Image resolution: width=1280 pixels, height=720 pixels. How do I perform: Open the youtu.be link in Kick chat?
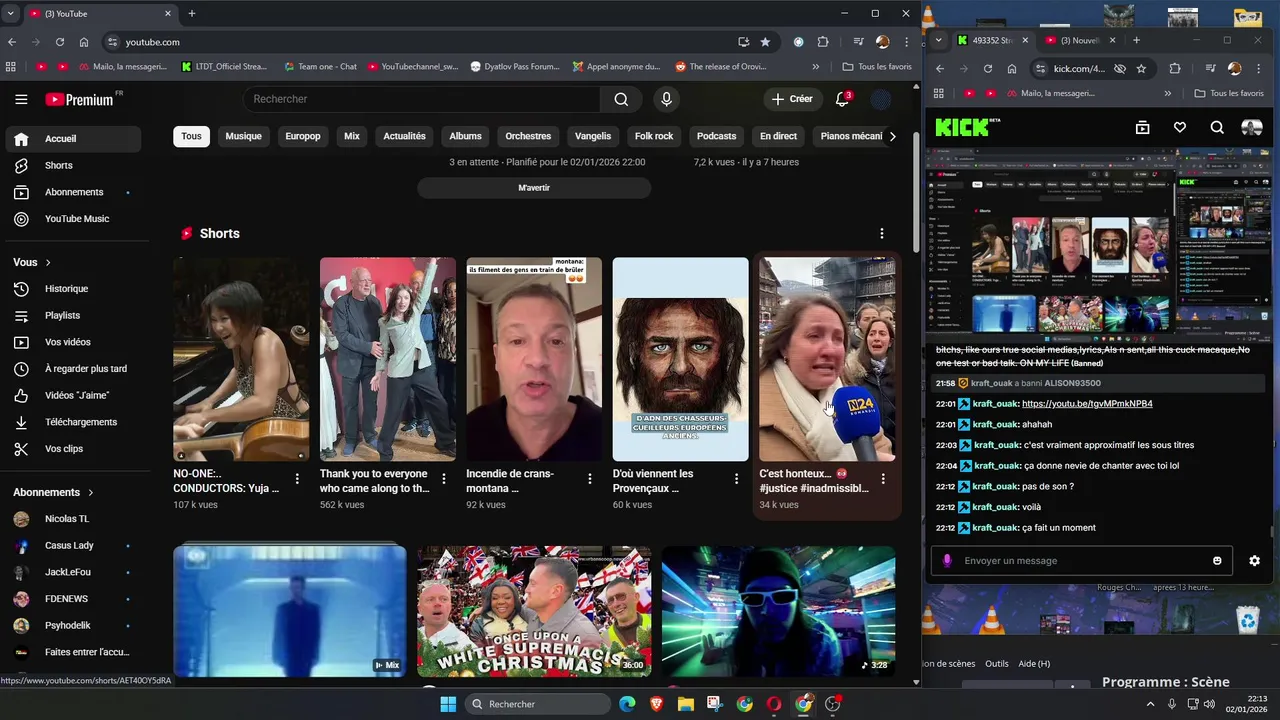click(1087, 404)
